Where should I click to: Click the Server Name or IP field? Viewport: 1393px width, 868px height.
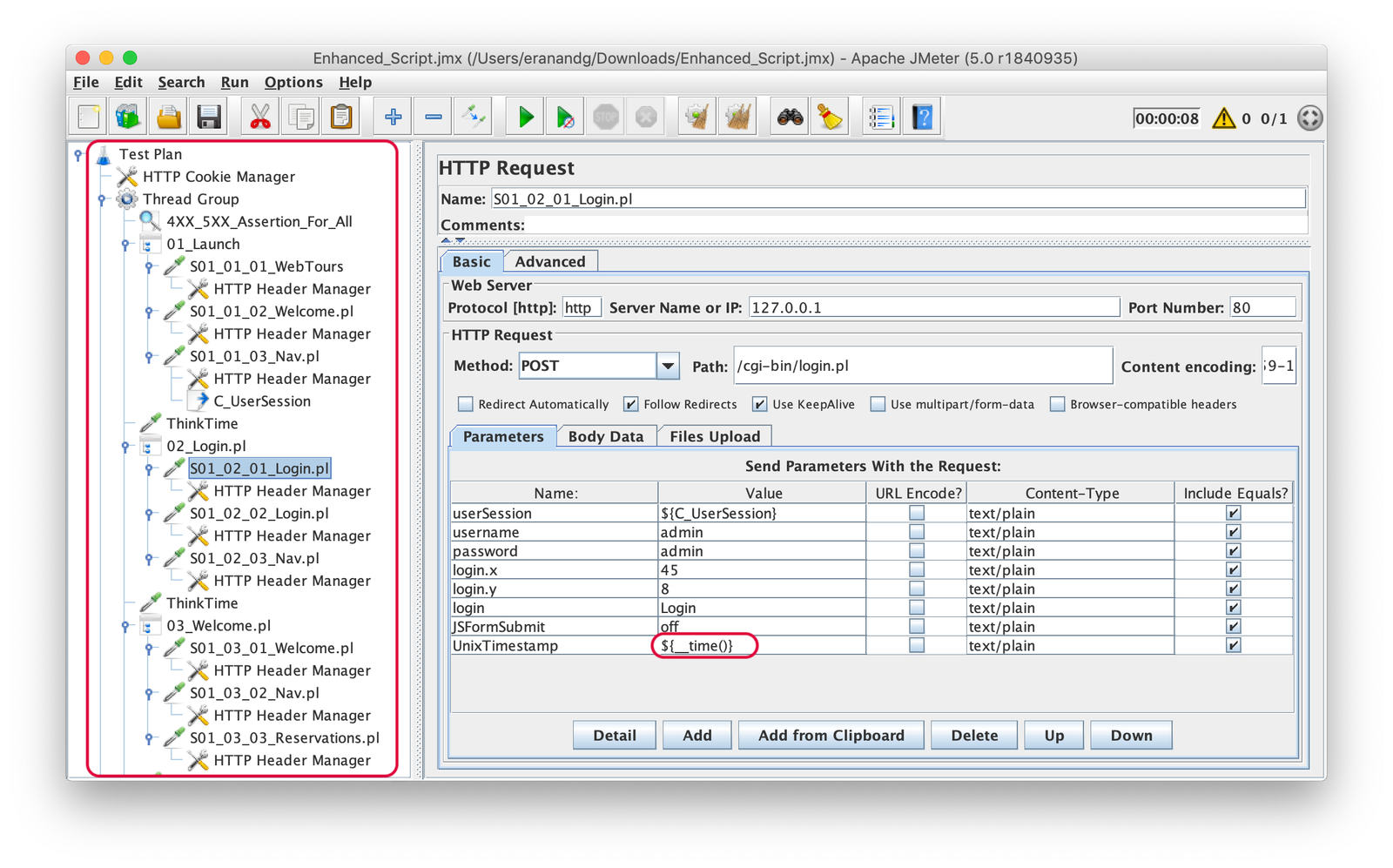933,307
